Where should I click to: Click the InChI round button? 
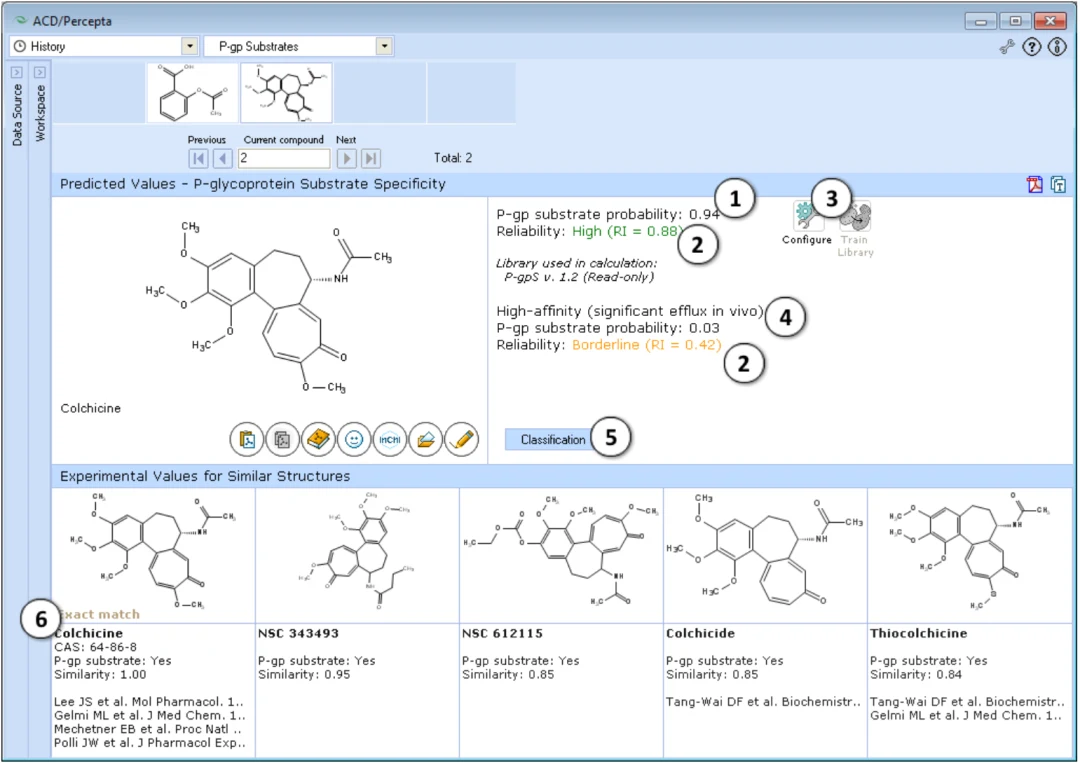click(x=389, y=439)
